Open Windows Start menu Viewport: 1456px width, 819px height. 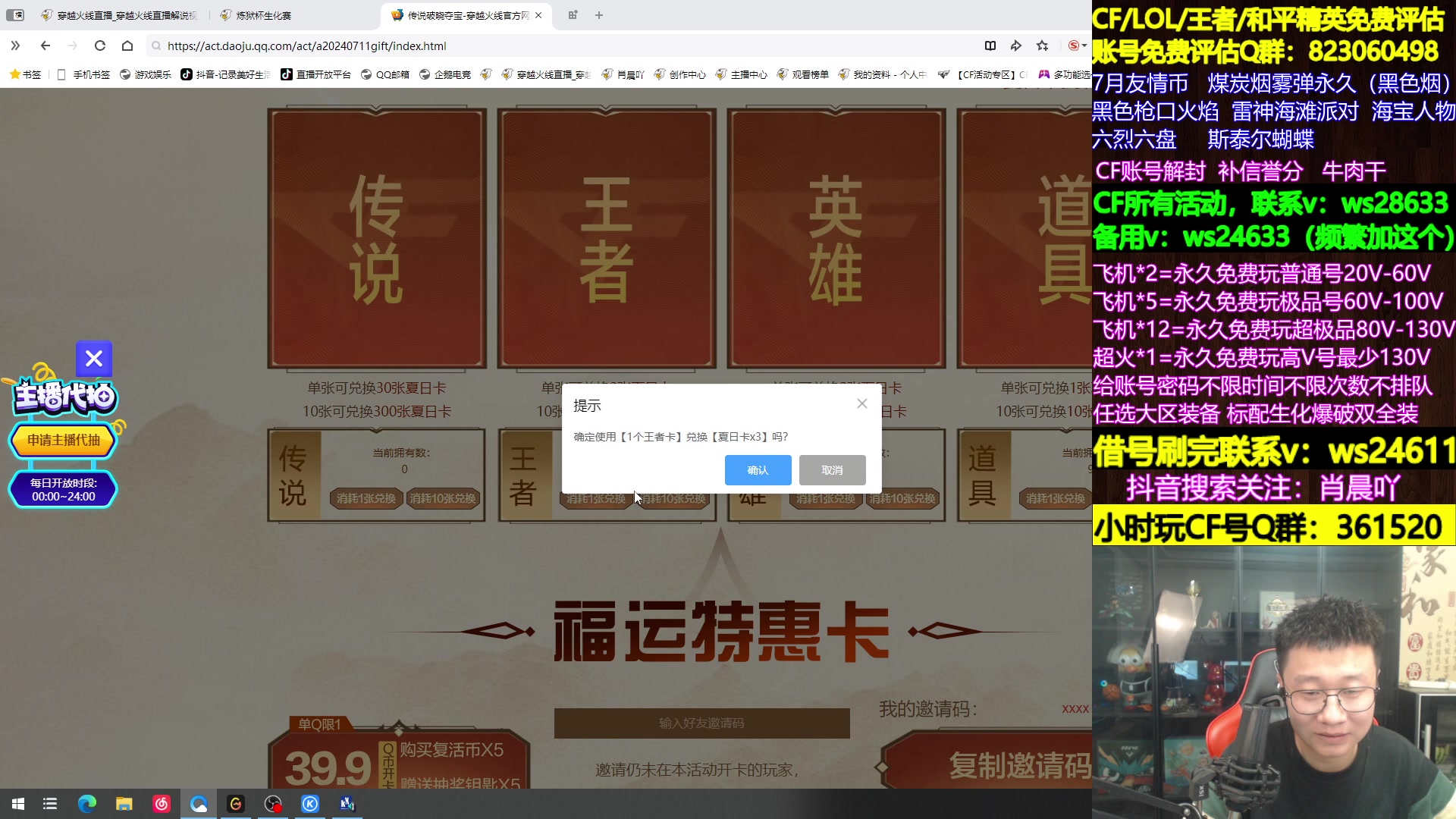coord(18,804)
